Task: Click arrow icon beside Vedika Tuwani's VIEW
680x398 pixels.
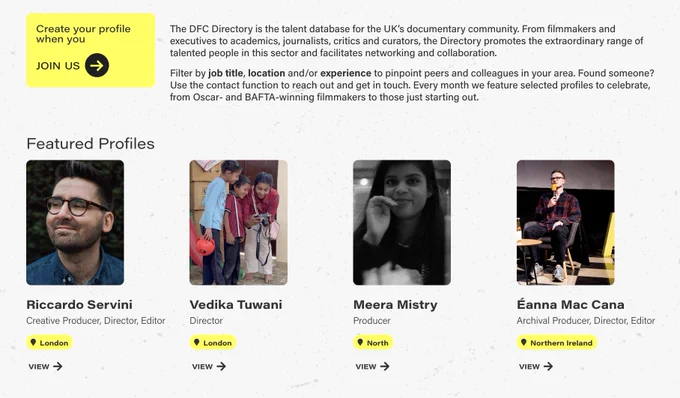Action: (222, 366)
